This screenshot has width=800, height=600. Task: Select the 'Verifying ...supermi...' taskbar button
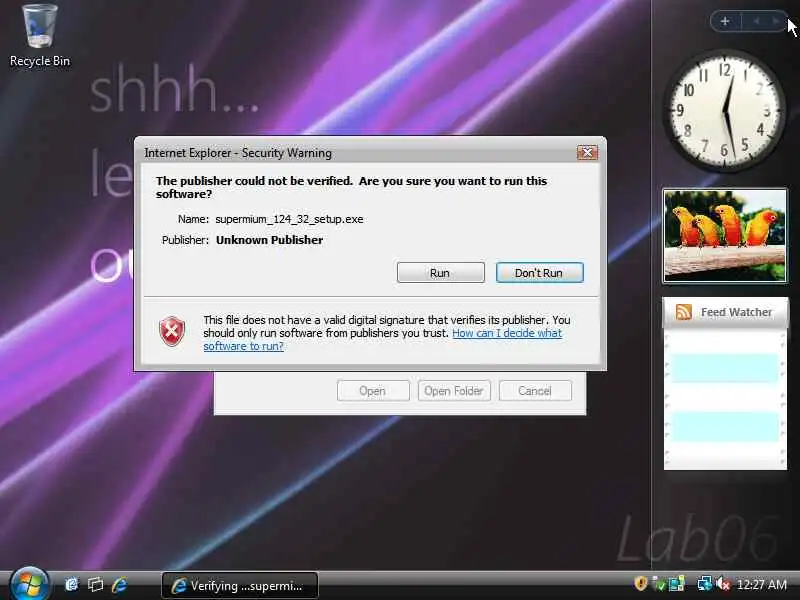(240, 586)
